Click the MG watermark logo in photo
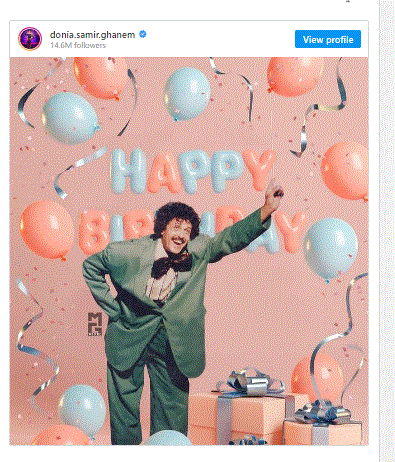 (x=95, y=324)
